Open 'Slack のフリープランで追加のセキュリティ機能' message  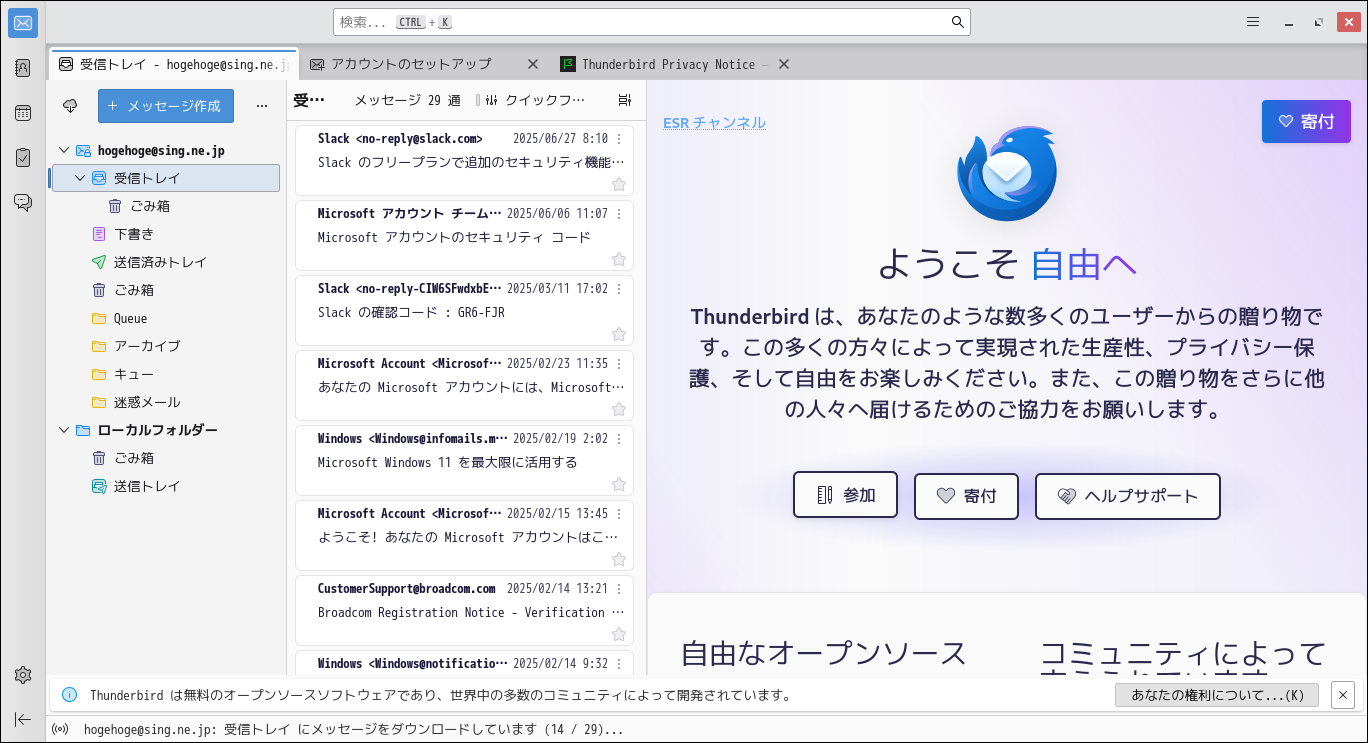click(464, 160)
